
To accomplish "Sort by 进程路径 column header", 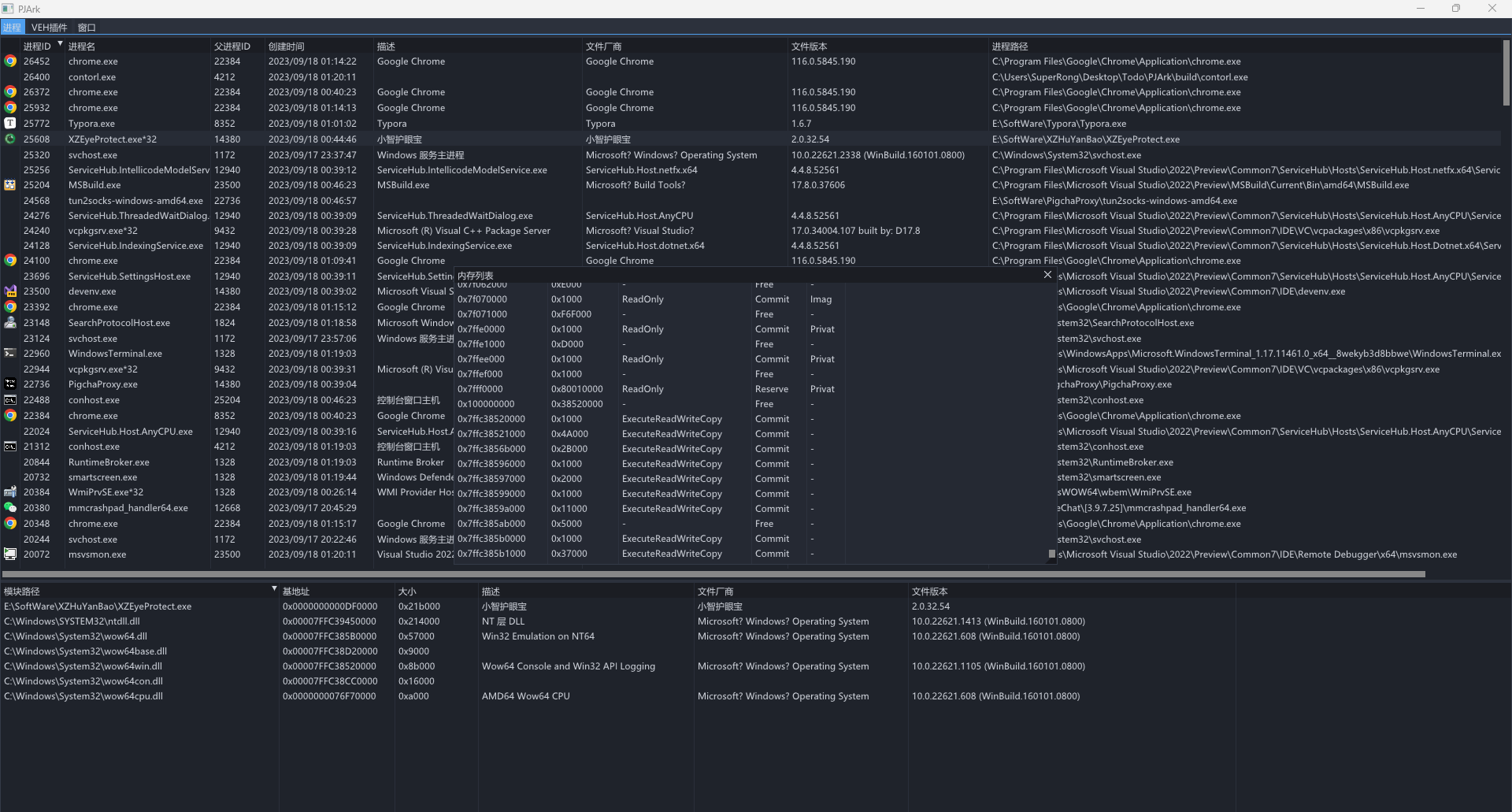I will point(1244,46).
